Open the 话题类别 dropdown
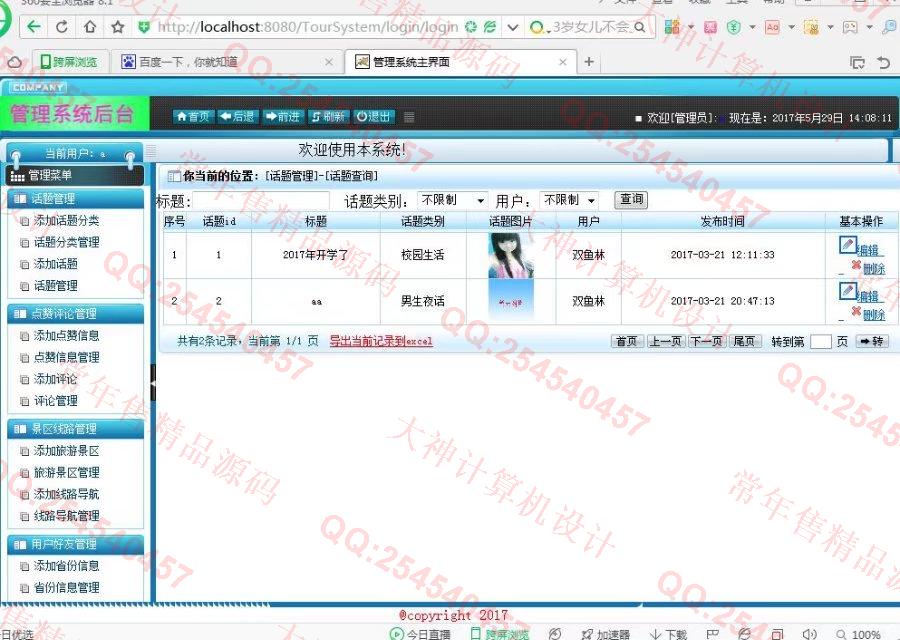900x640 pixels. click(x=452, y=200)
